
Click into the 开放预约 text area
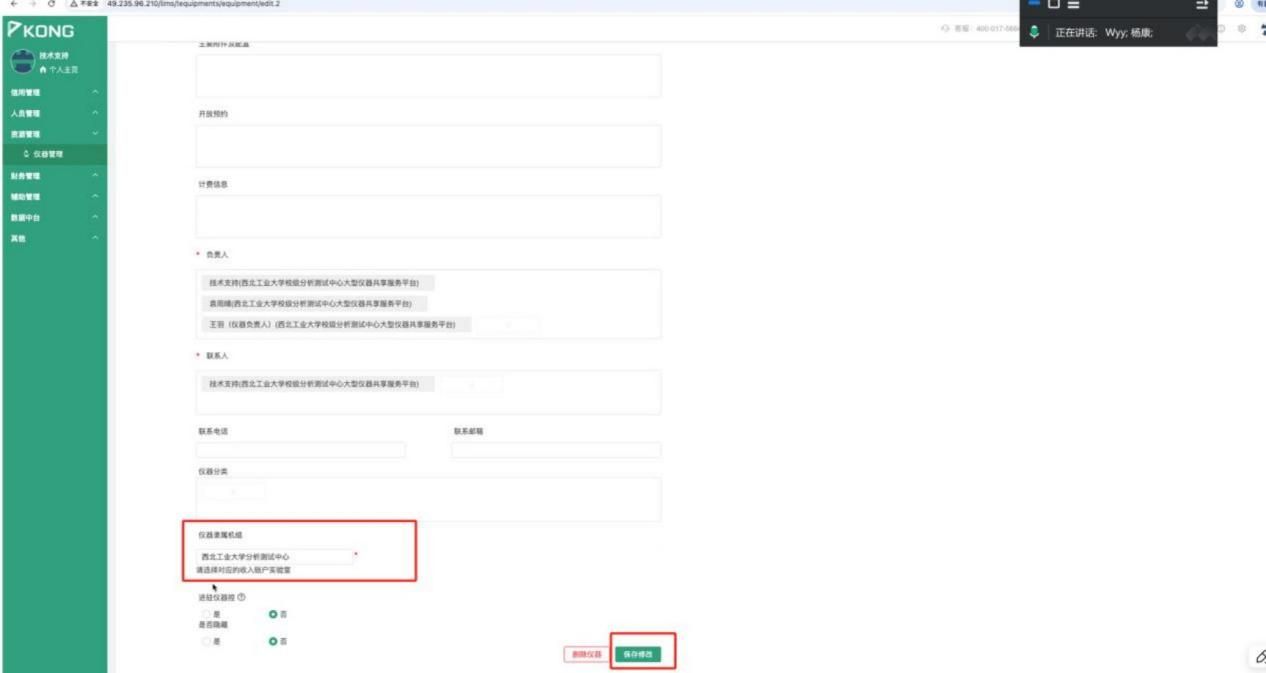pyautogui.click(x=428, y=146)
